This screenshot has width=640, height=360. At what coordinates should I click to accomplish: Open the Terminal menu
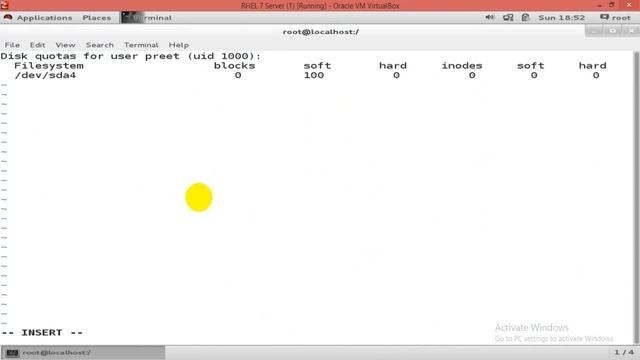click(141, 45)
